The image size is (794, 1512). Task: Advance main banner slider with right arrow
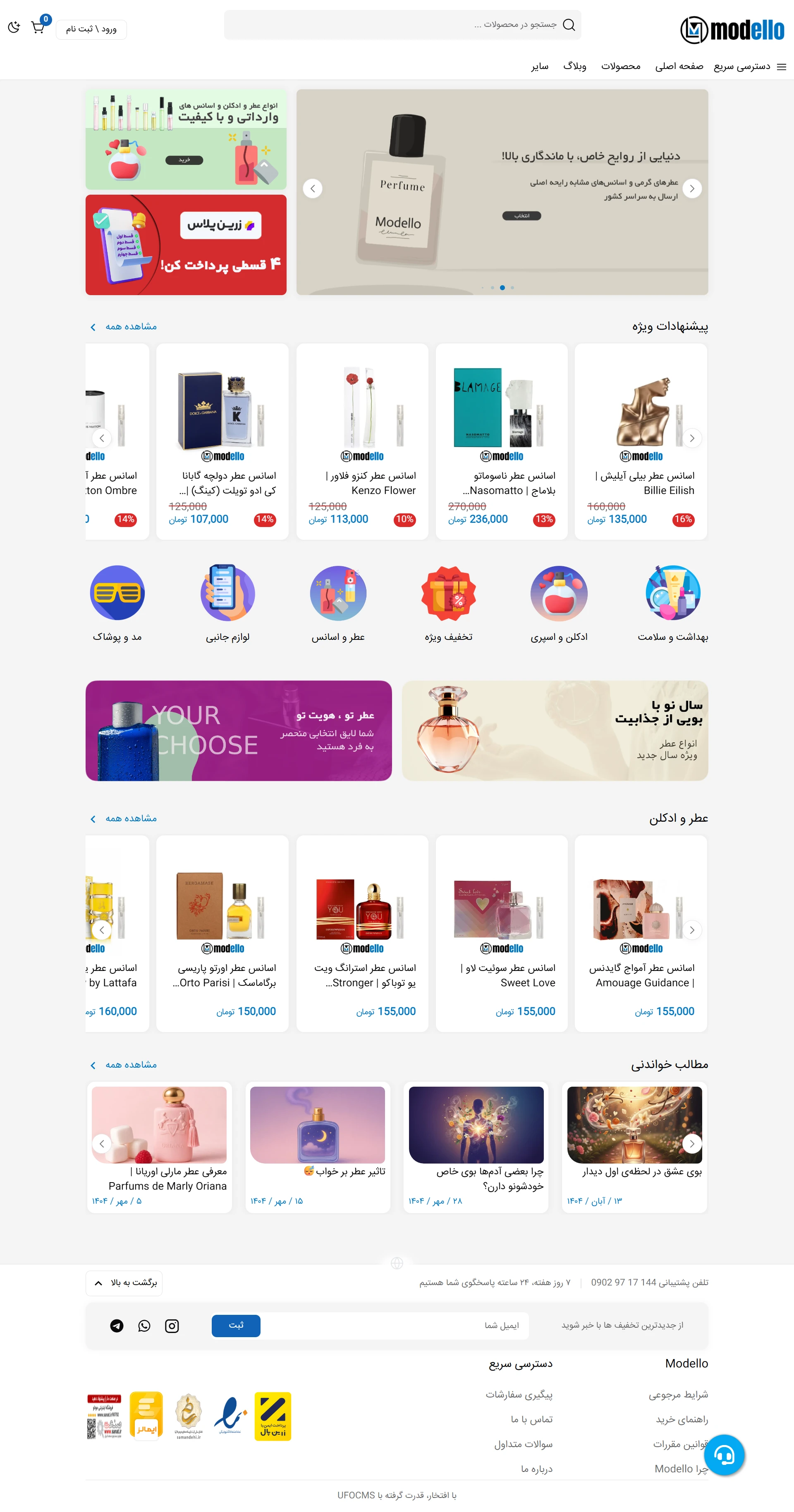(x=692, y=188)
